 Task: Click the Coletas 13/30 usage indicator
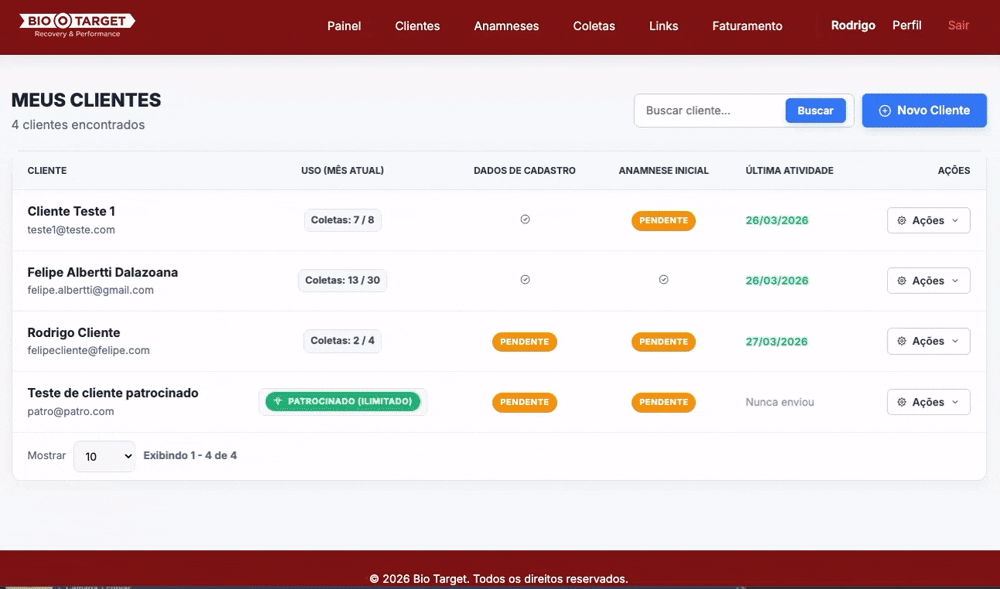(x=343, y=280)
